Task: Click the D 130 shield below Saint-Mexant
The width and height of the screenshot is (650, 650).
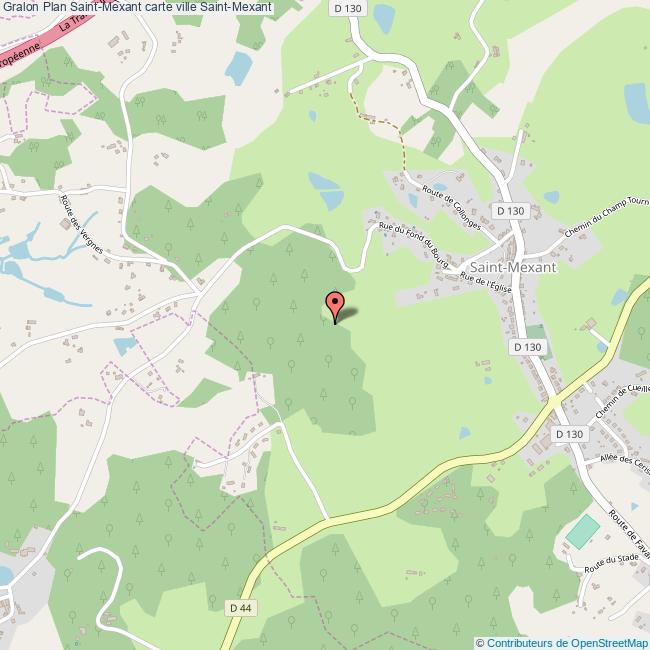Action: coord(527,347)
